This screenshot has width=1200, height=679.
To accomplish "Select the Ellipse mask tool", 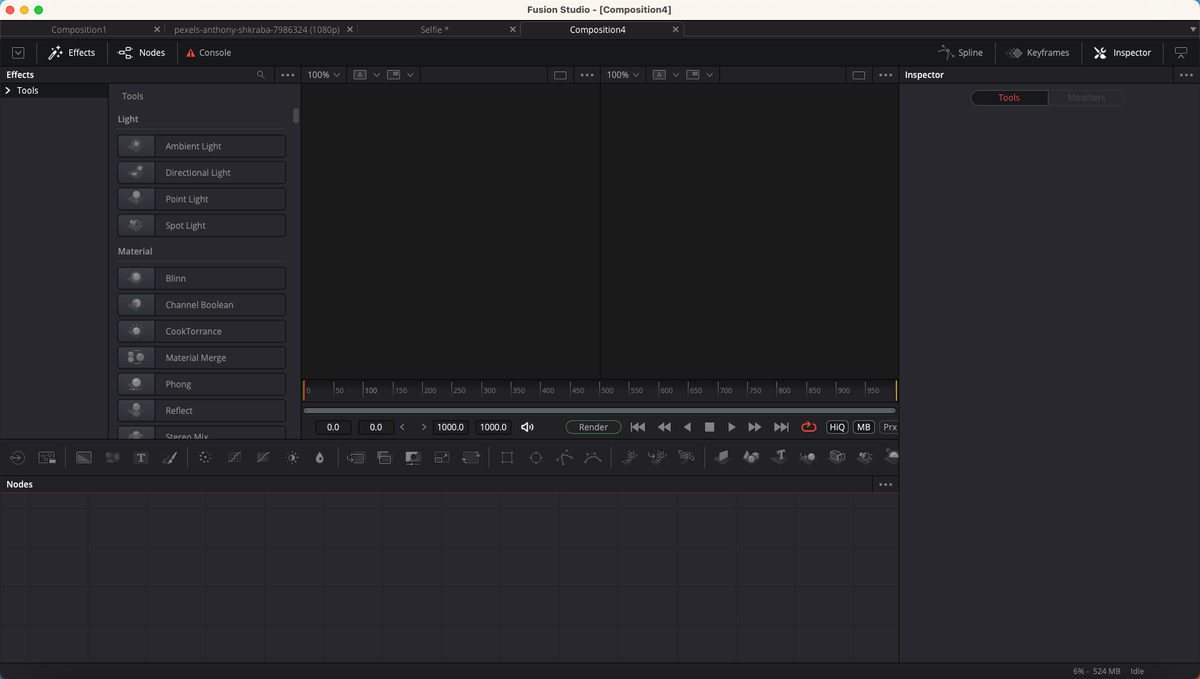I will (536, 457).
